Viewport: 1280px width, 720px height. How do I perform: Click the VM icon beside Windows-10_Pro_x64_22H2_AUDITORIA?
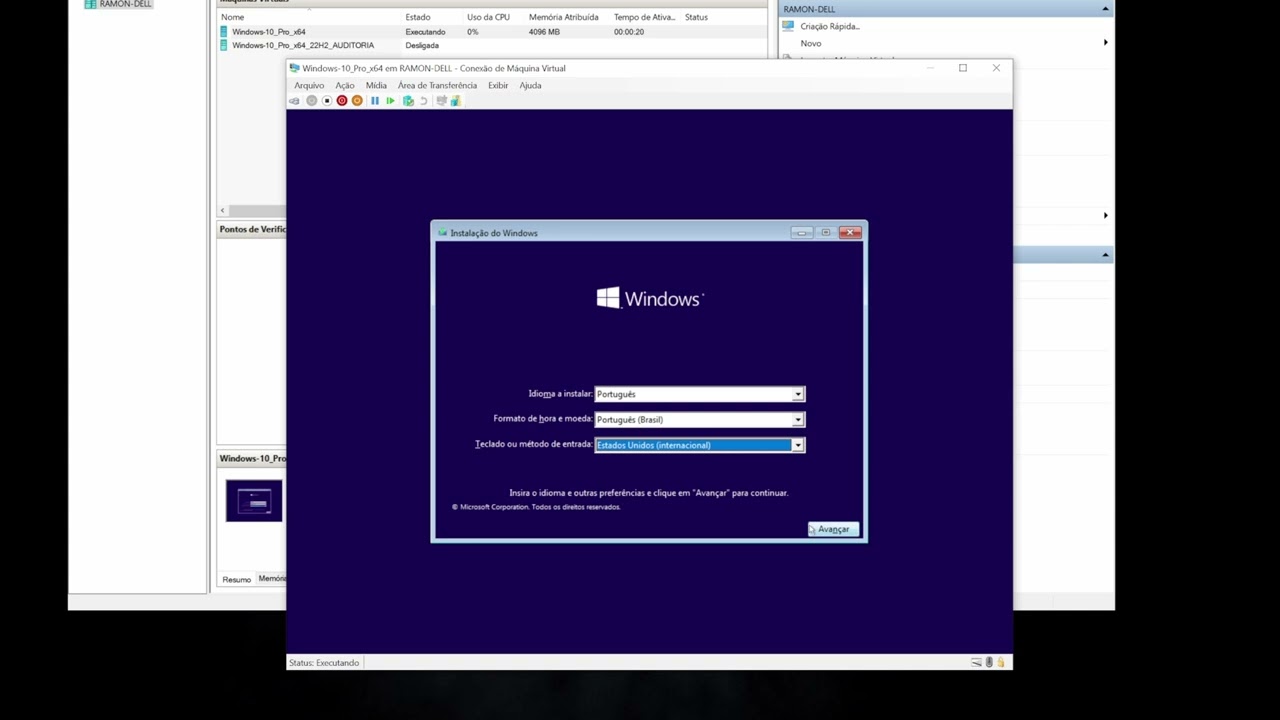pyautogui.click(x=224, y=45)
